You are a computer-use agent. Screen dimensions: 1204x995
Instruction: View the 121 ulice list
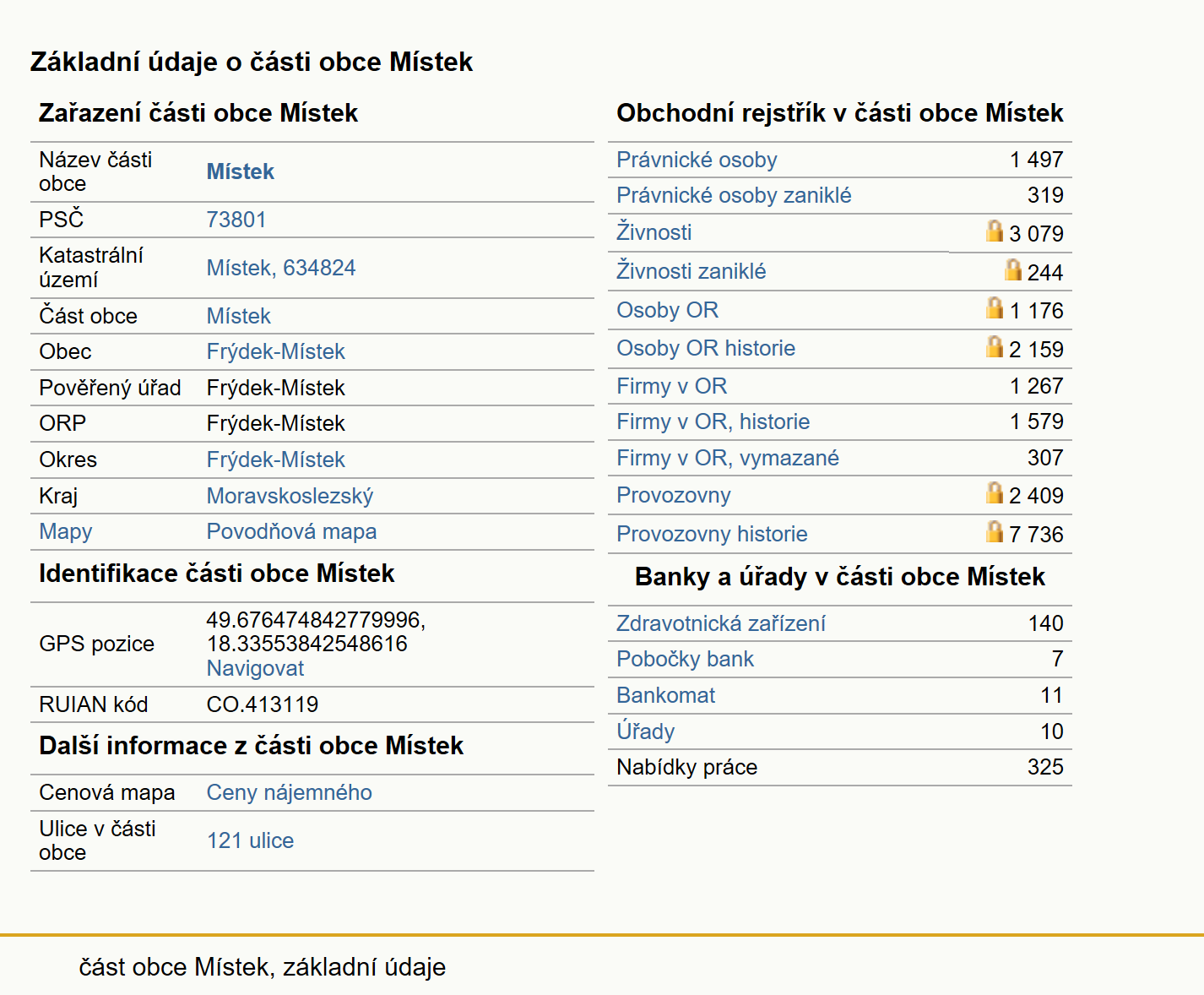(251, 840)
